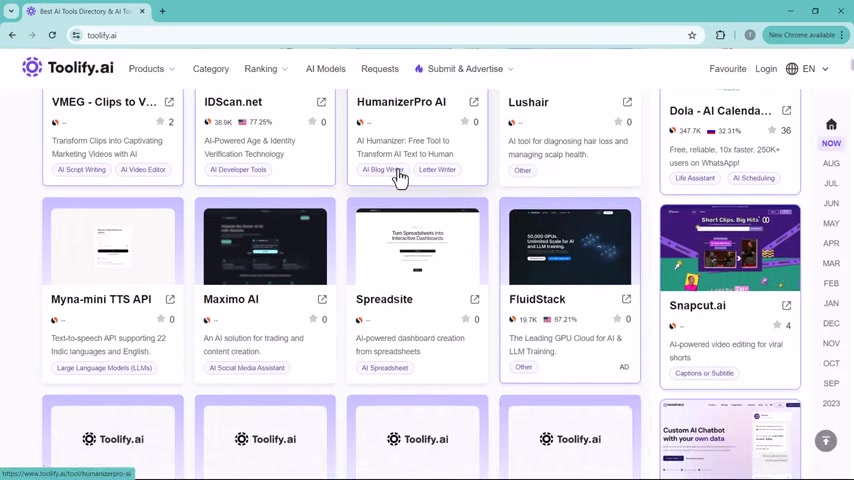Open external link icon for IDScan.net

[321, 102]
